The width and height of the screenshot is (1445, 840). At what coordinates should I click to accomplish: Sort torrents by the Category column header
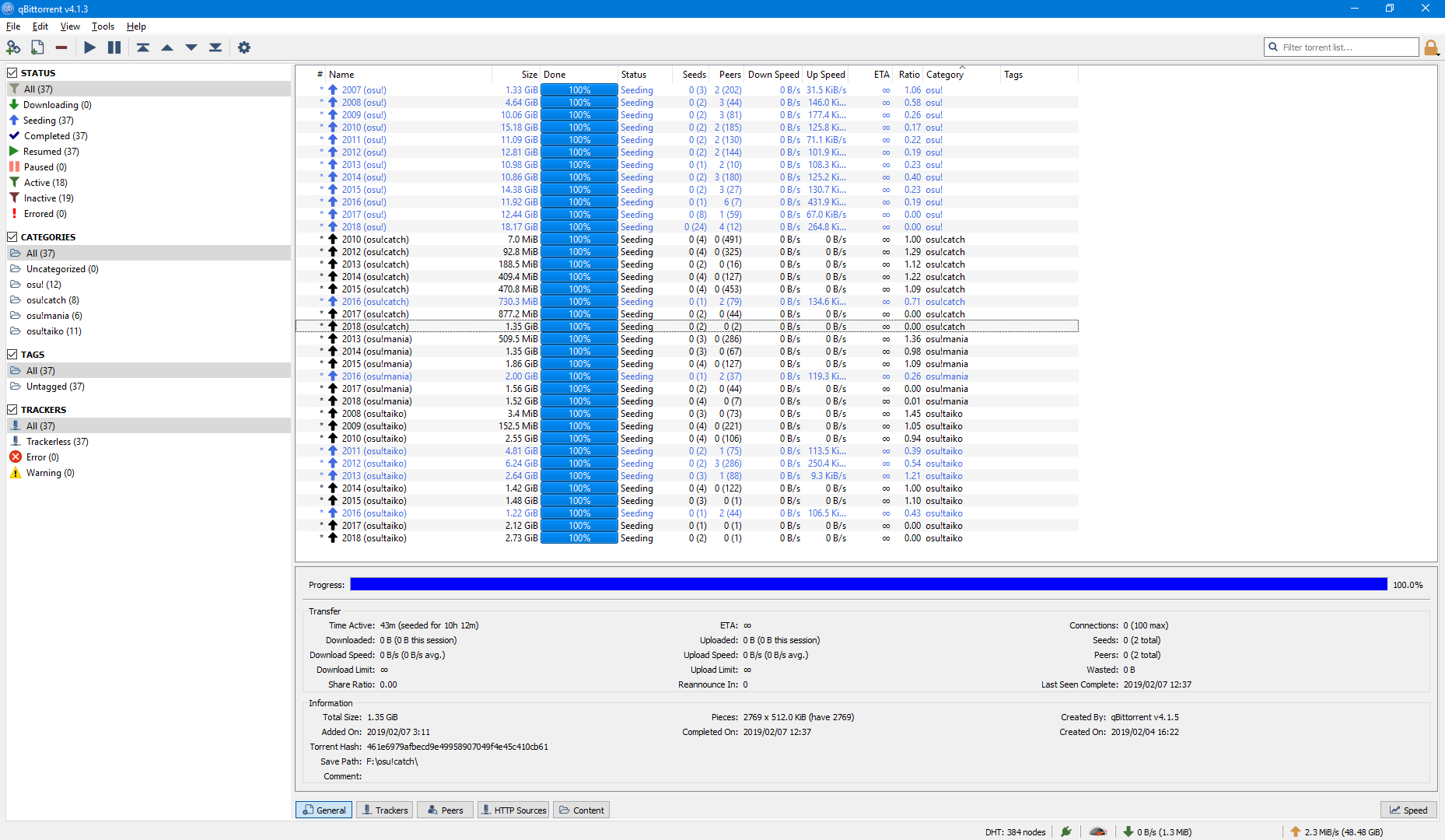tap(961, 75)
